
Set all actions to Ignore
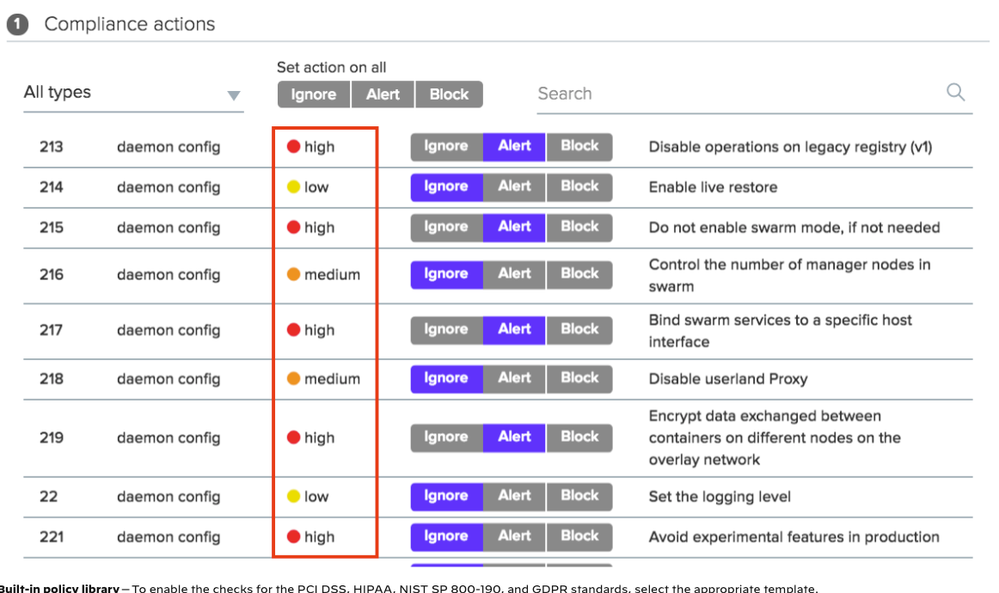[314, 95]
